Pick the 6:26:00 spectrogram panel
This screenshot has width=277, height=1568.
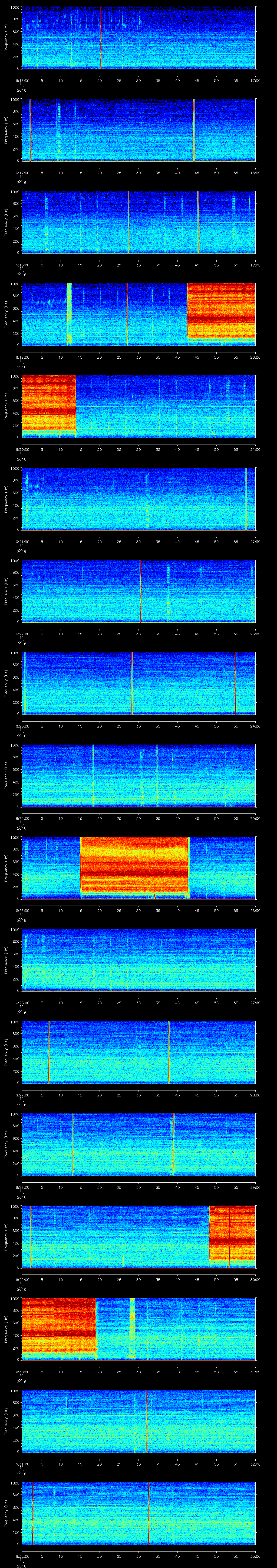coord(138,960)
